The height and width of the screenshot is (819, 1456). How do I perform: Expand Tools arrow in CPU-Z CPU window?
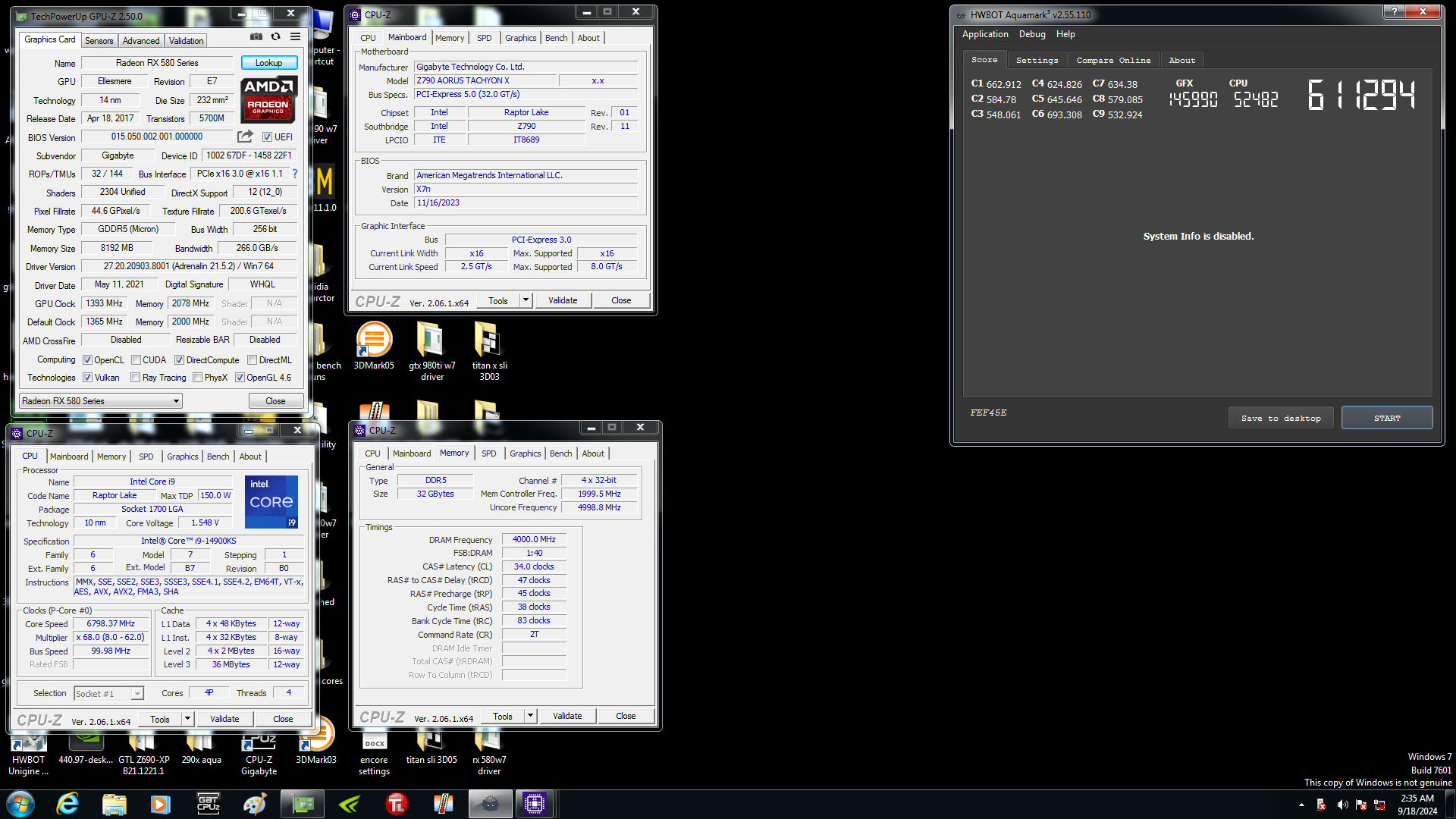tap(187, 719)
